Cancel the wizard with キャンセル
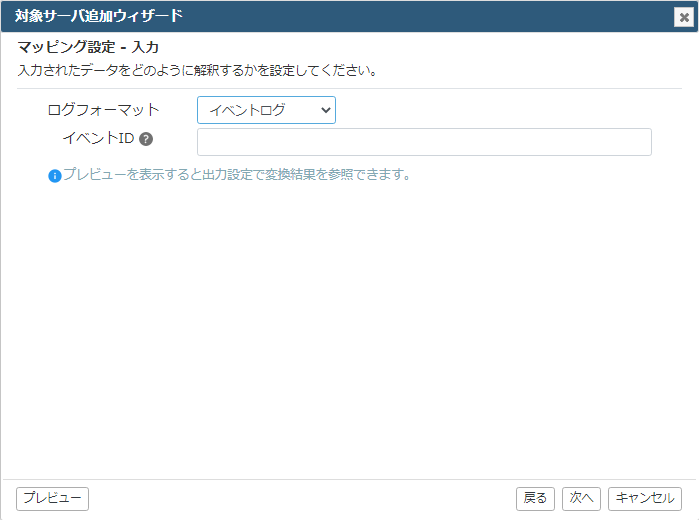Image resolution: width=699 pixels, height=520 pixels. pos(645,498)
